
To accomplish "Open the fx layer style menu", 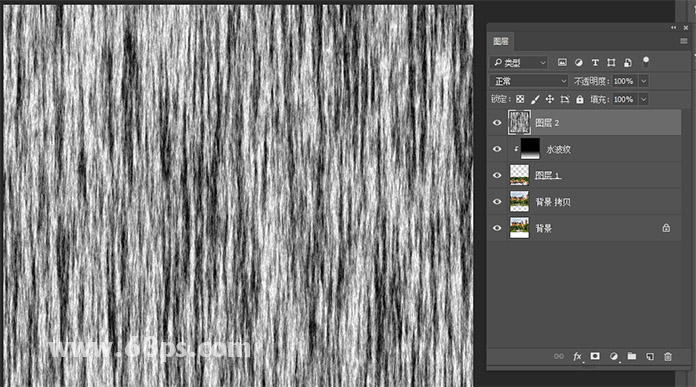I will pyautogui.click(x=577, y=356).
